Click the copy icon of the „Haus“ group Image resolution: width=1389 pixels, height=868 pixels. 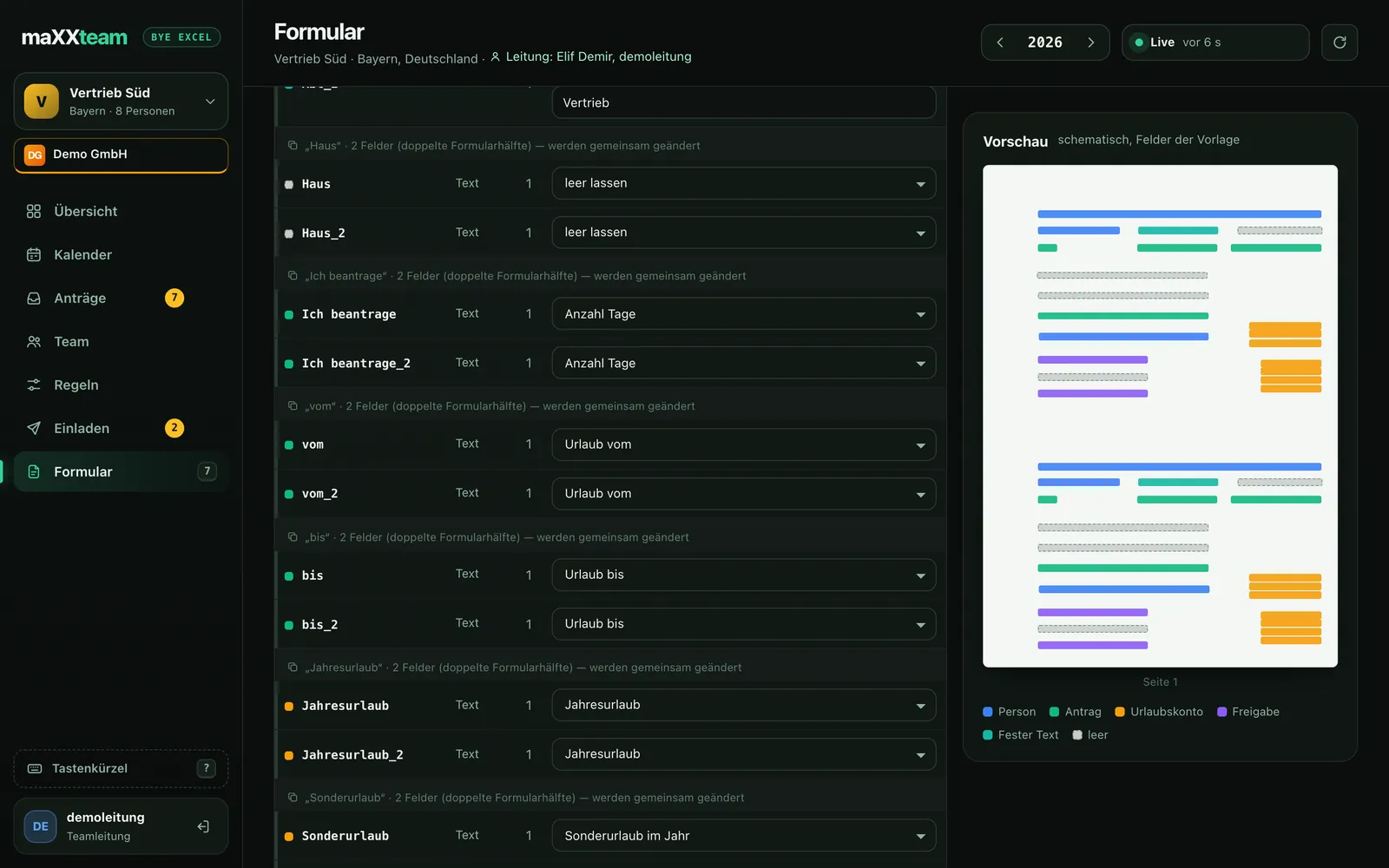point(293,145)
